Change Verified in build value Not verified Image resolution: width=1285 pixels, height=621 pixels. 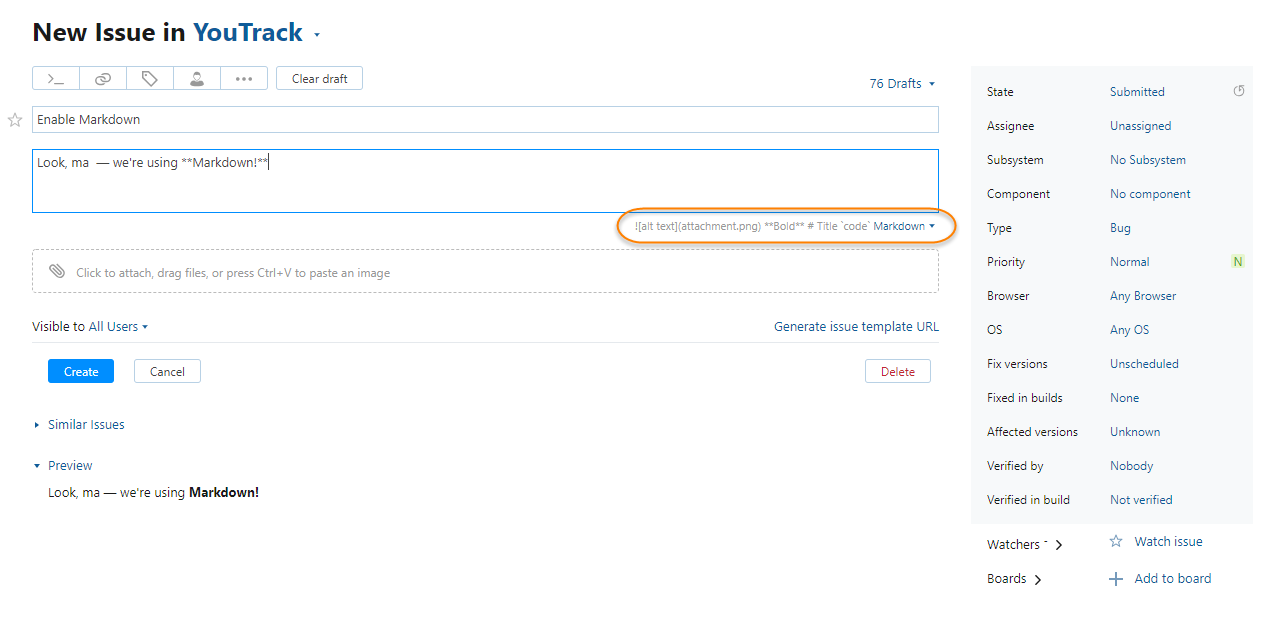coord(1141,500)
